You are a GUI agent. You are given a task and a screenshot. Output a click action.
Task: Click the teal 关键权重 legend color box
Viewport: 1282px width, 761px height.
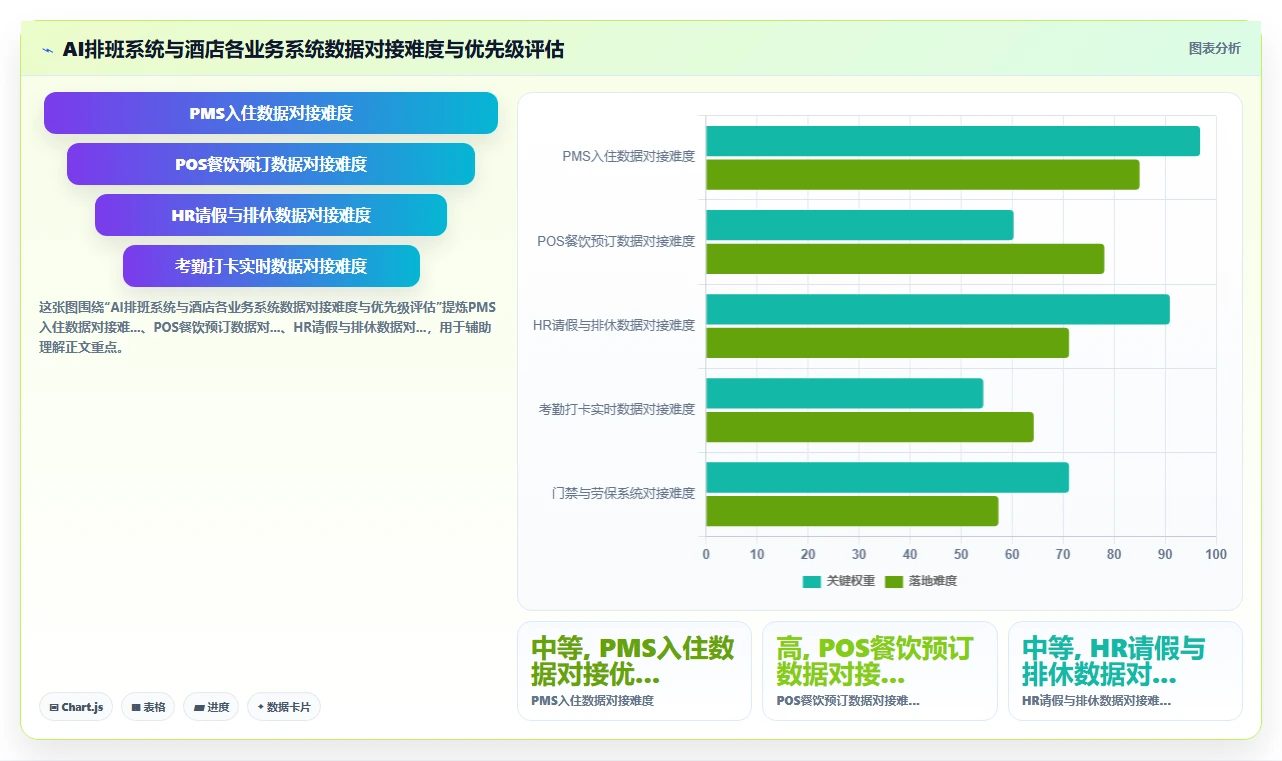812,581
